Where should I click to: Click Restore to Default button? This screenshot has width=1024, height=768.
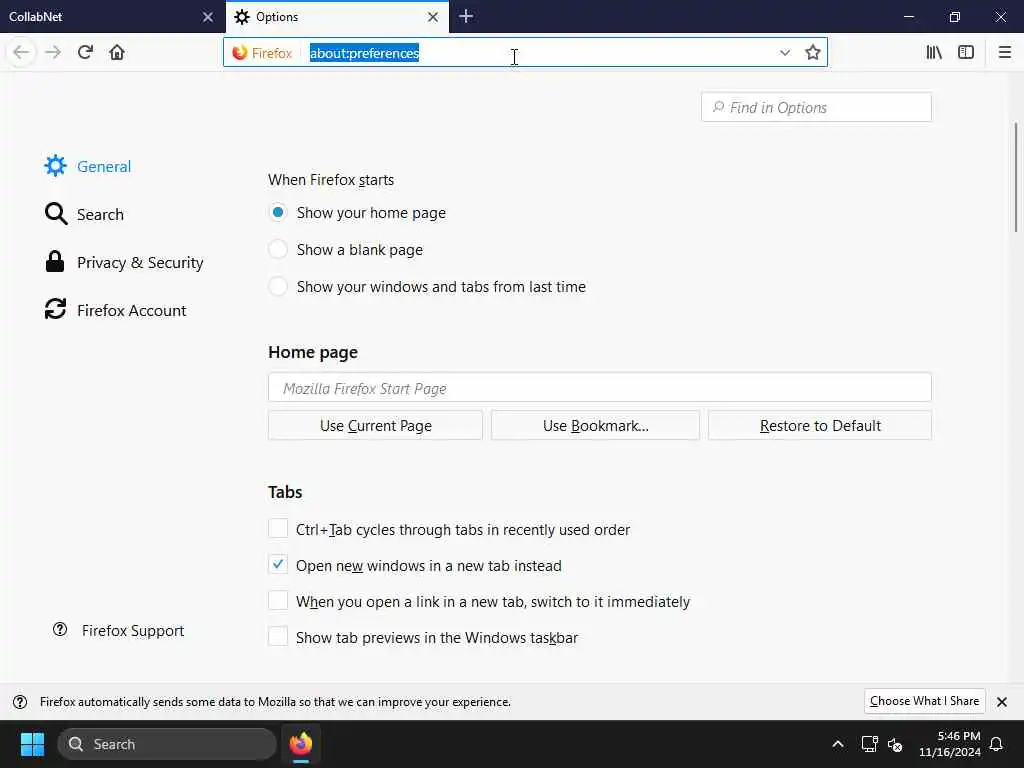pyautogui.click(x=820, y=426)
